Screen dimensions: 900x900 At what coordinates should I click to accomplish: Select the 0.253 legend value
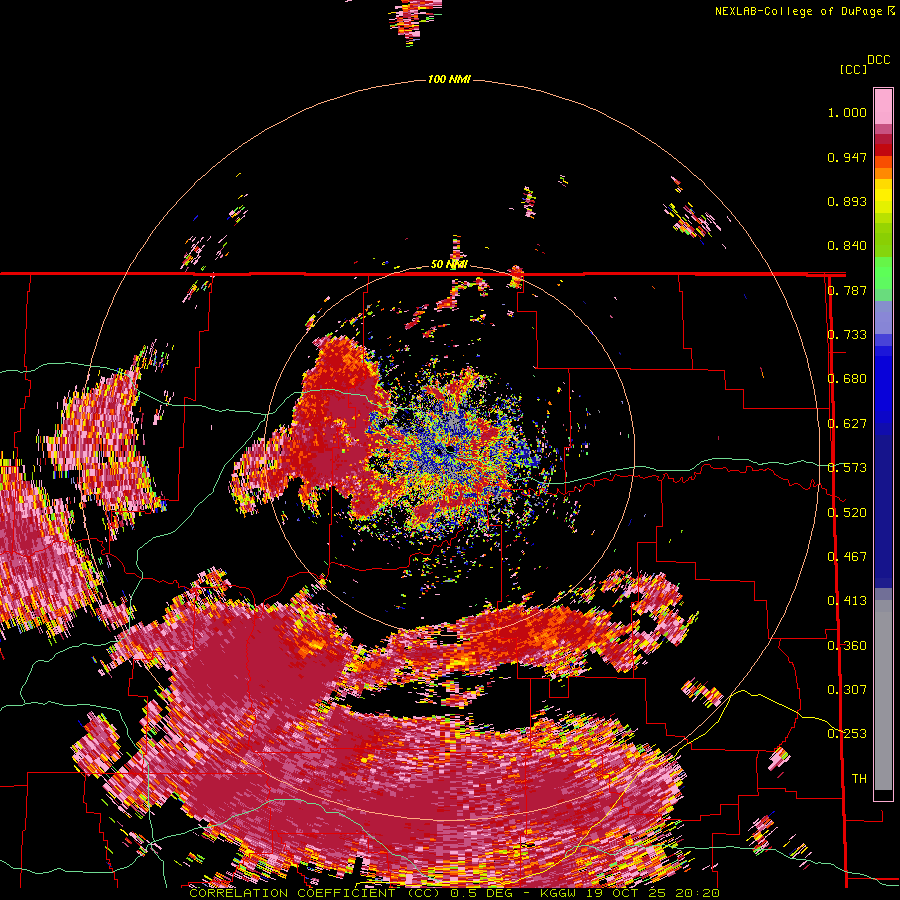(x=847, y=734)
